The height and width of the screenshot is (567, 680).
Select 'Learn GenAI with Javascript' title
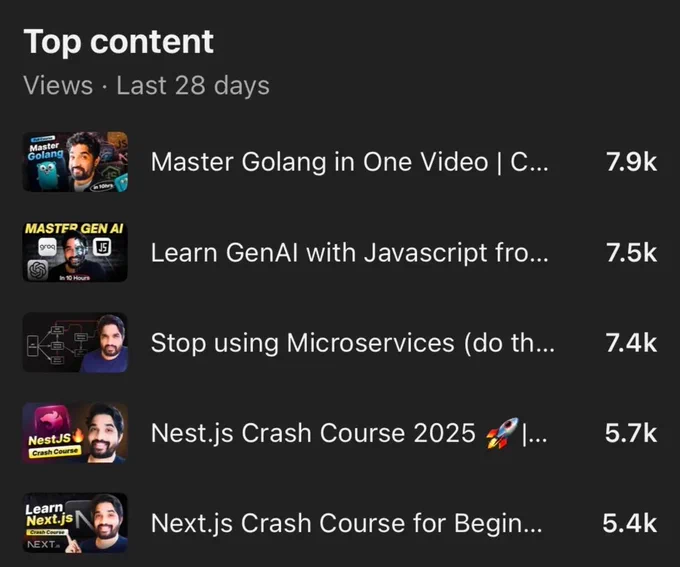(x=350, y=252)
